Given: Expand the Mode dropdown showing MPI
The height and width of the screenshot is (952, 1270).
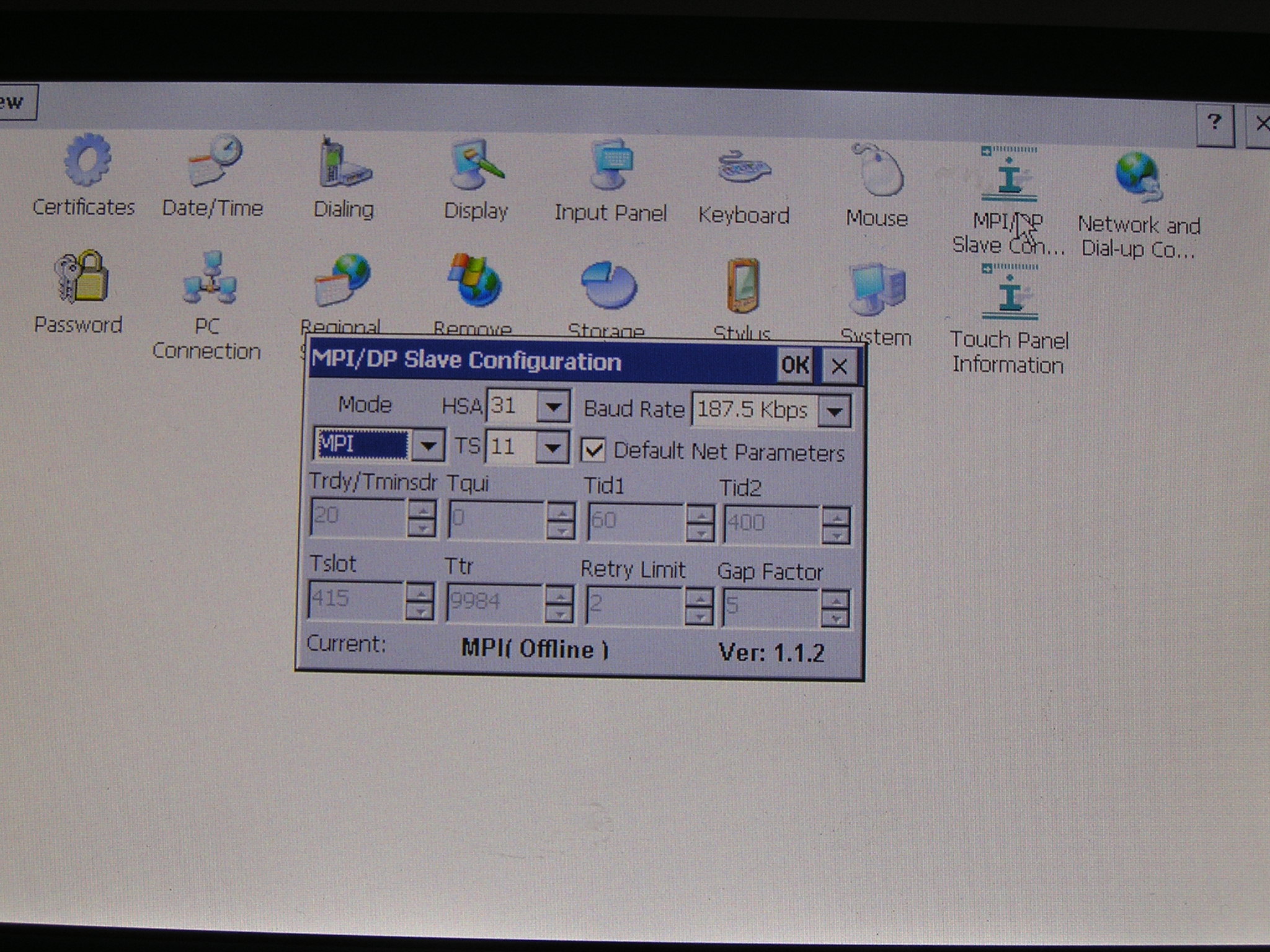Looking at the screenshot, I should pos(428,445).
